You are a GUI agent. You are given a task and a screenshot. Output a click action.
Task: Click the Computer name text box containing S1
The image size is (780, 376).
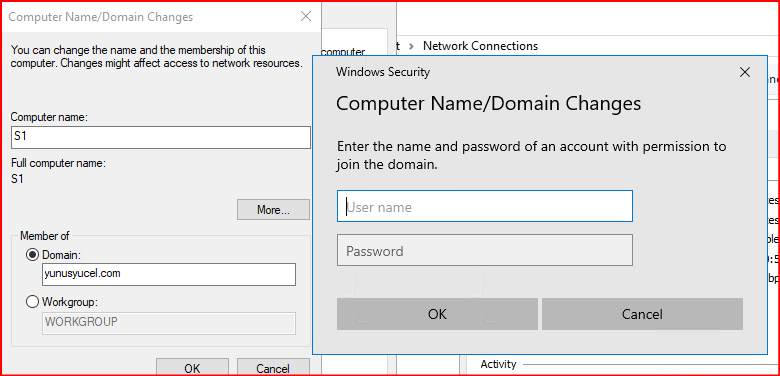[161, 137]
